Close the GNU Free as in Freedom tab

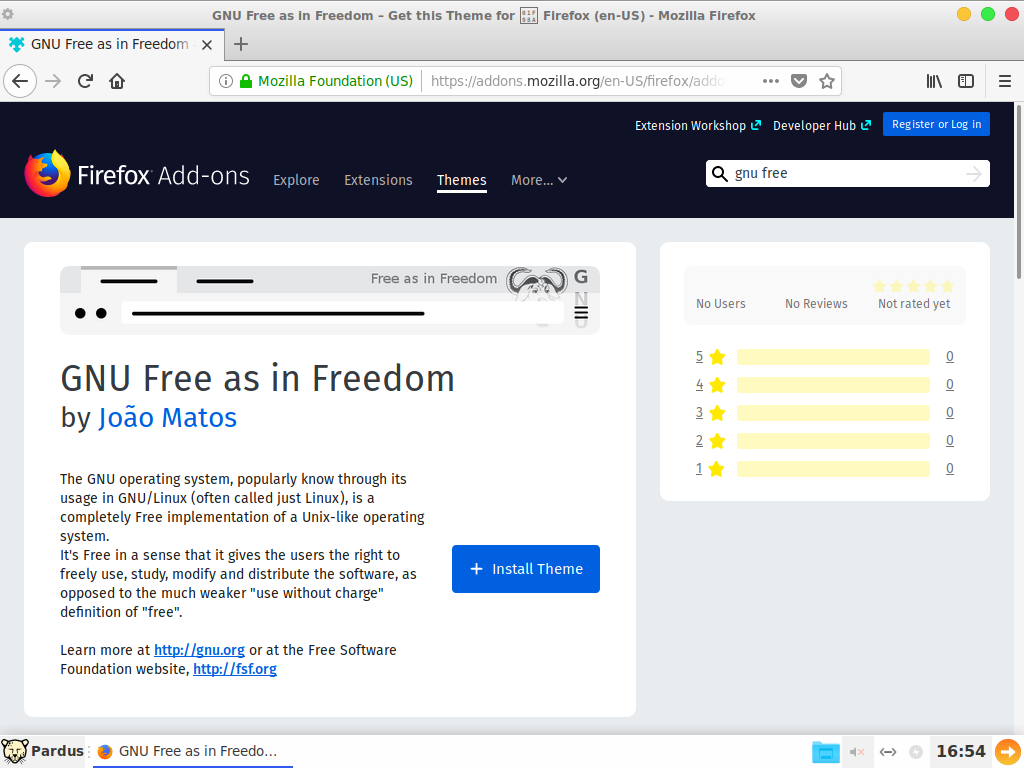pyautogui.click(x=207, y=44)
